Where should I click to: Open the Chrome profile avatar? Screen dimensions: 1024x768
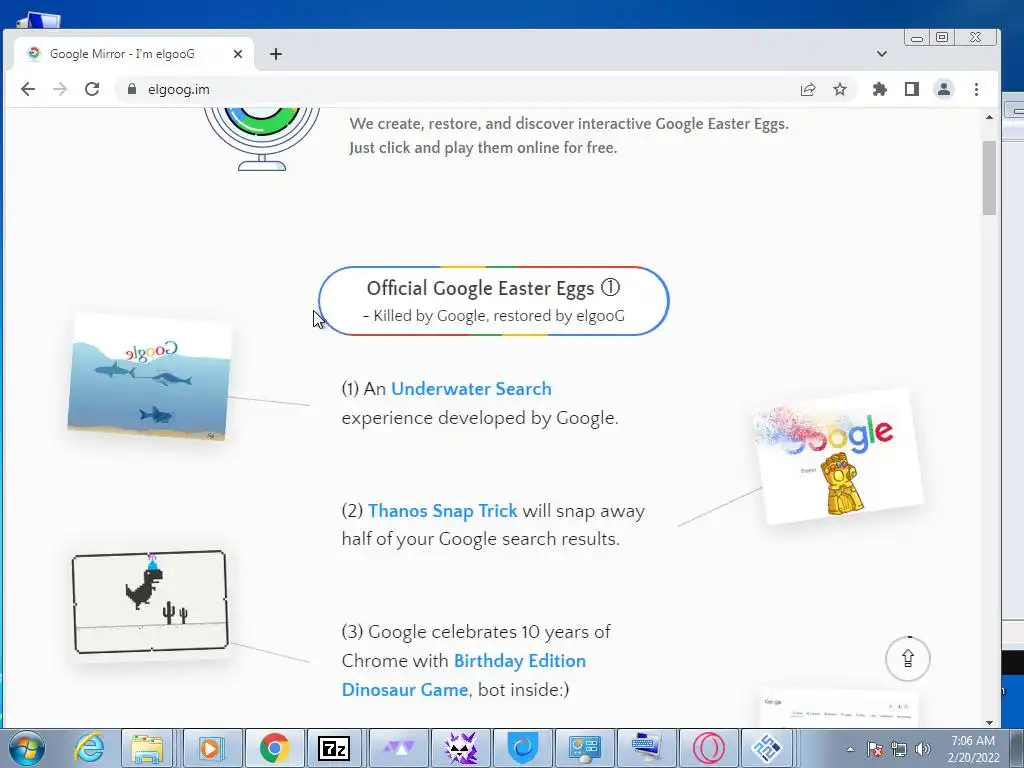944,89
